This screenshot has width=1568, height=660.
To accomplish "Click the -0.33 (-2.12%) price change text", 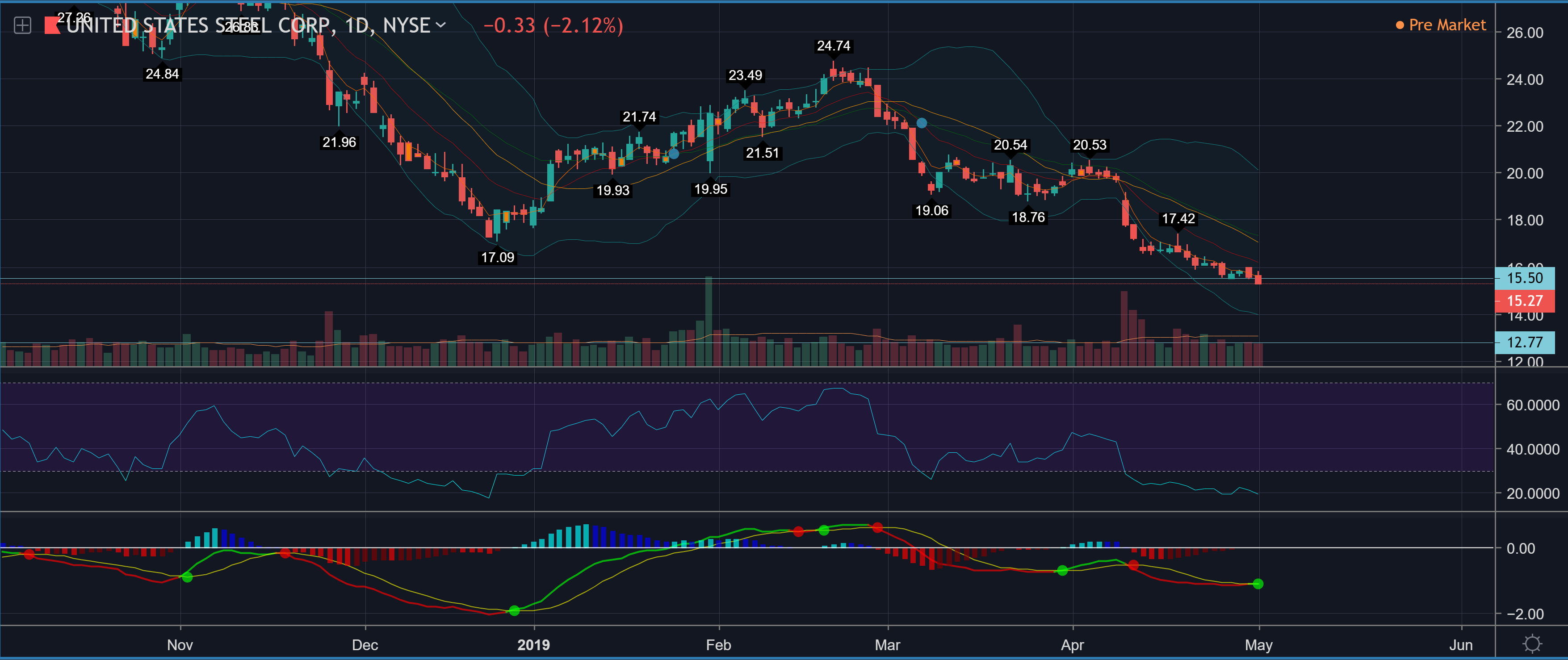I will tap(553, 25).
